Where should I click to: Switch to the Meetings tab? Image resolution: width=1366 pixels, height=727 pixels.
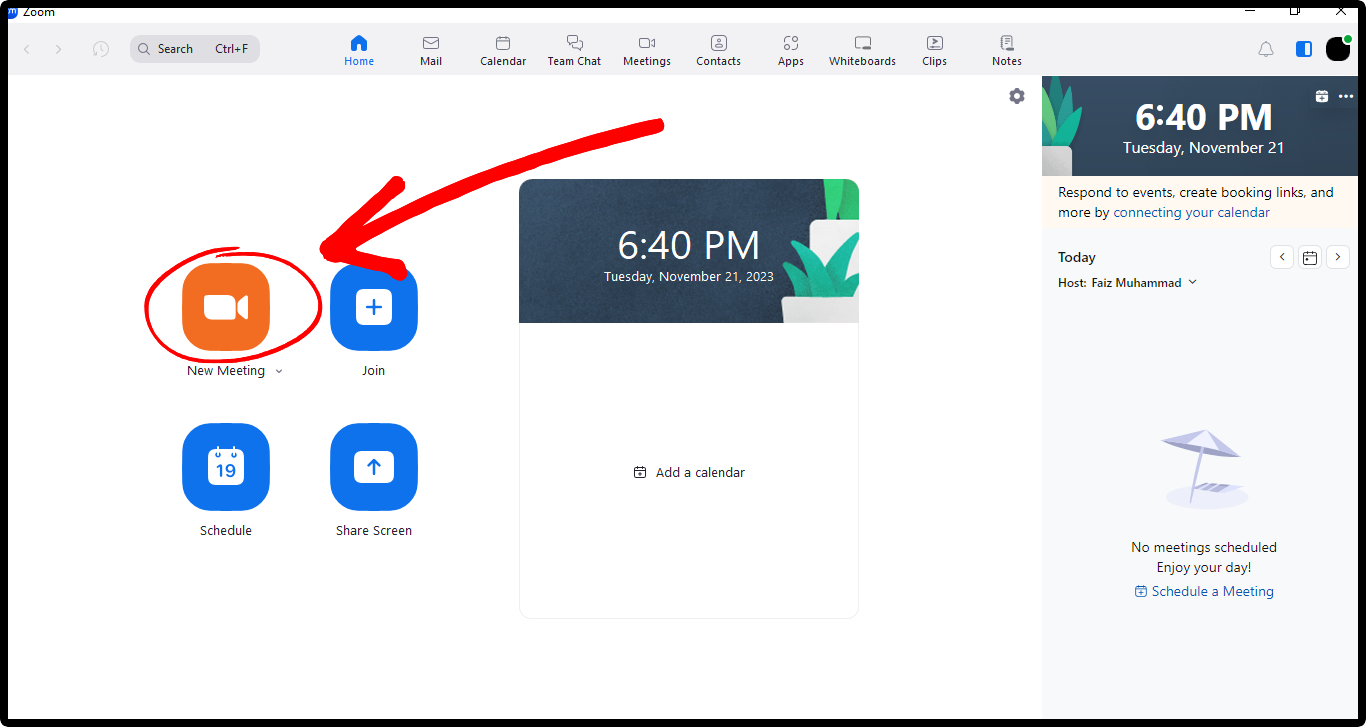click(647, 50)
